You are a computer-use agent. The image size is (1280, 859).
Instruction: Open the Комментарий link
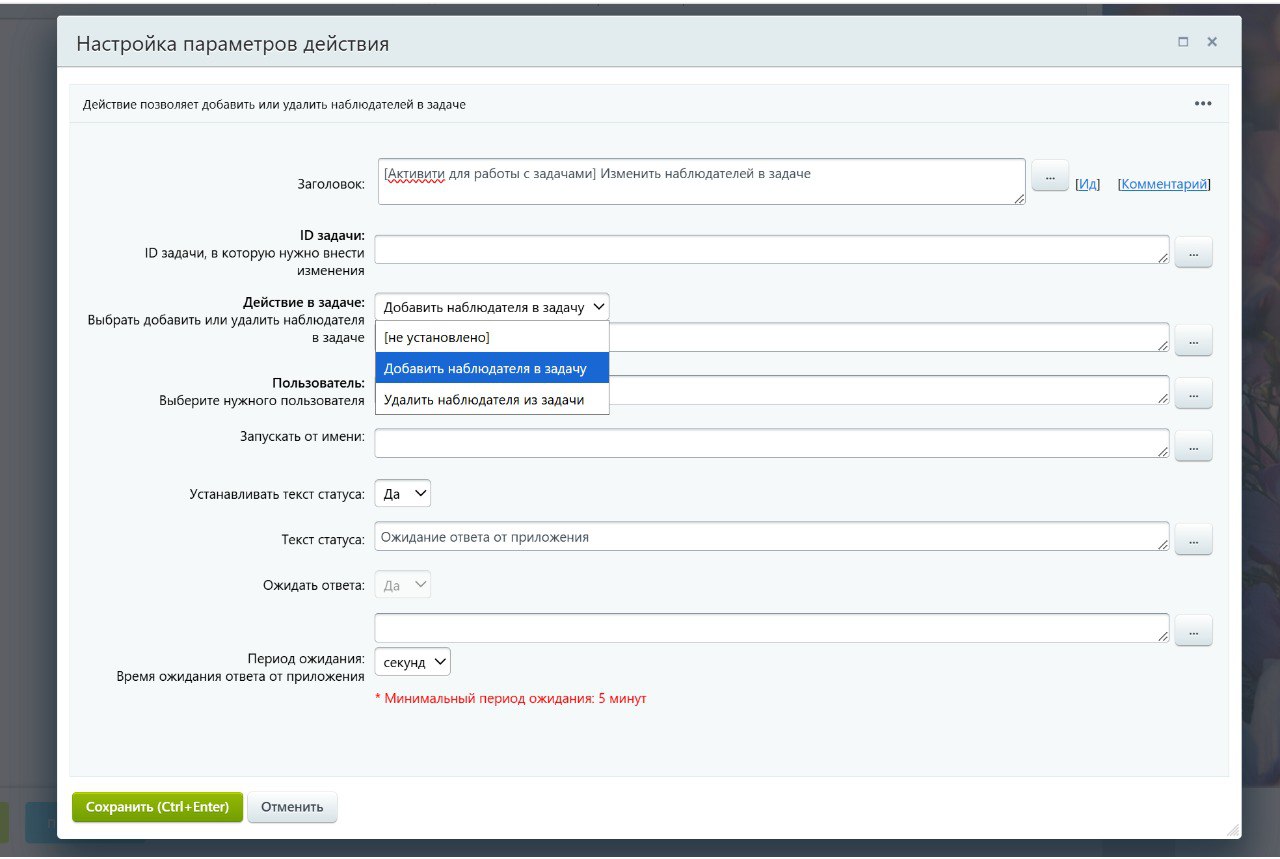point(1164,184)
